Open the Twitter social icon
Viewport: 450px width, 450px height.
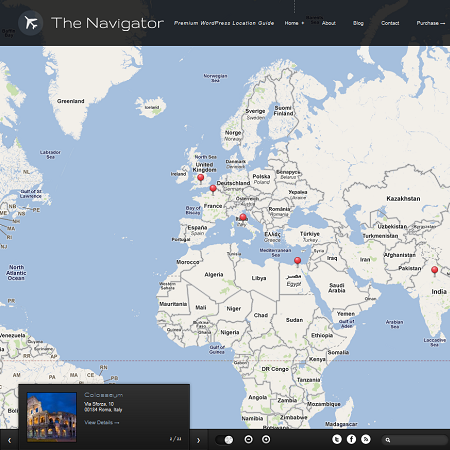[x=337, y=439]
